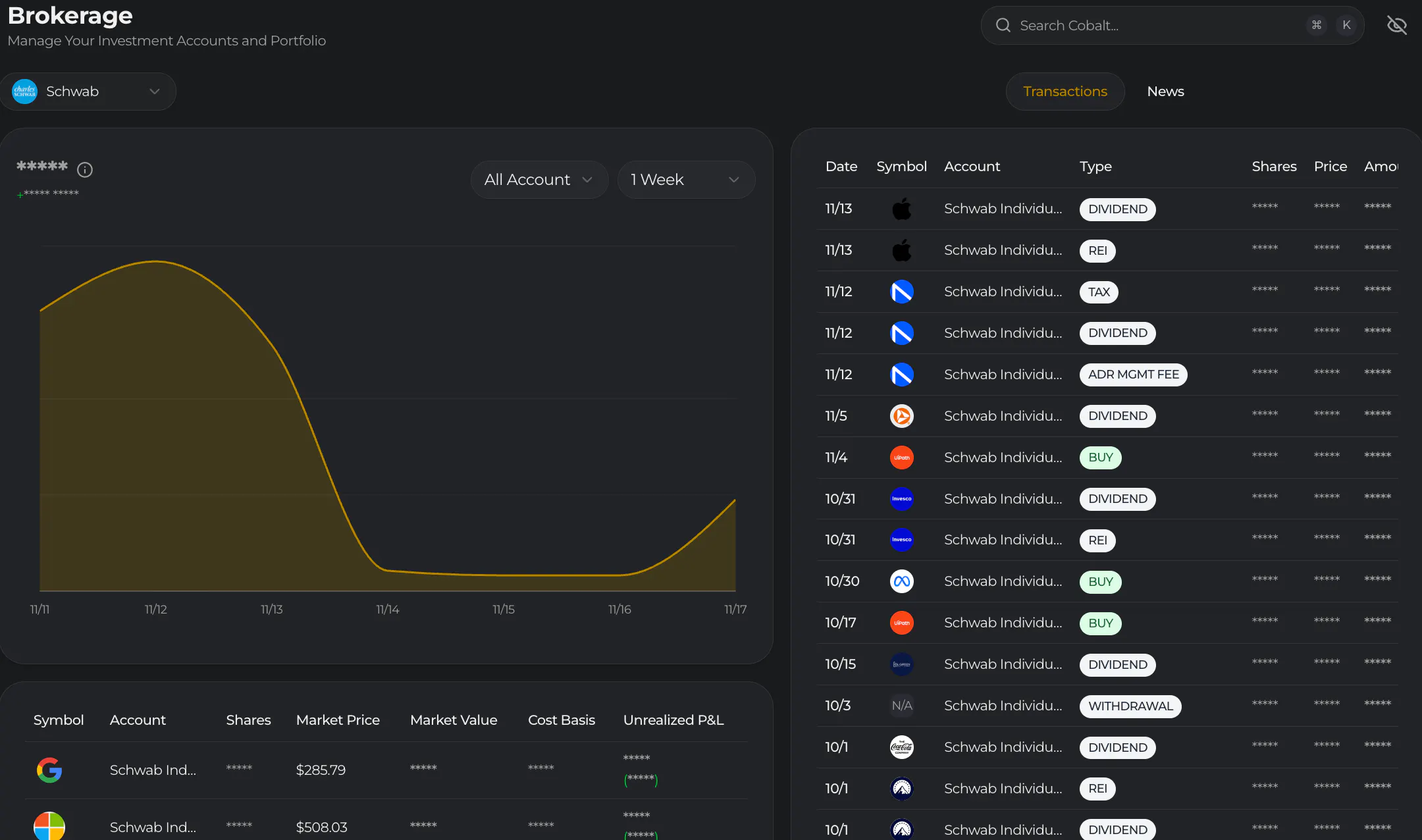Click the WITHDRAWAL type badge
The height and width of the screenshot is (840, 1422).
[x=1130, y=706]
